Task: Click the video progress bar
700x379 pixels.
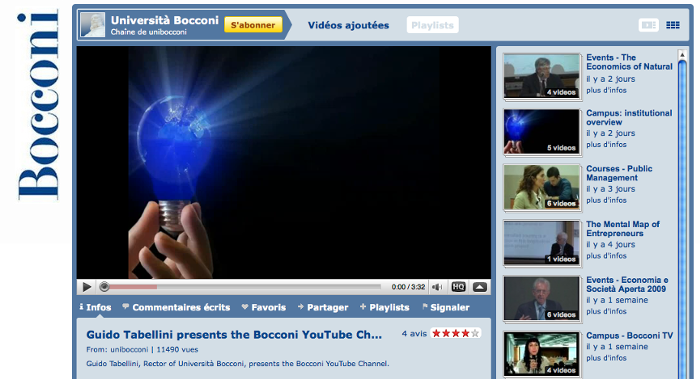Action: pos(242,287)
